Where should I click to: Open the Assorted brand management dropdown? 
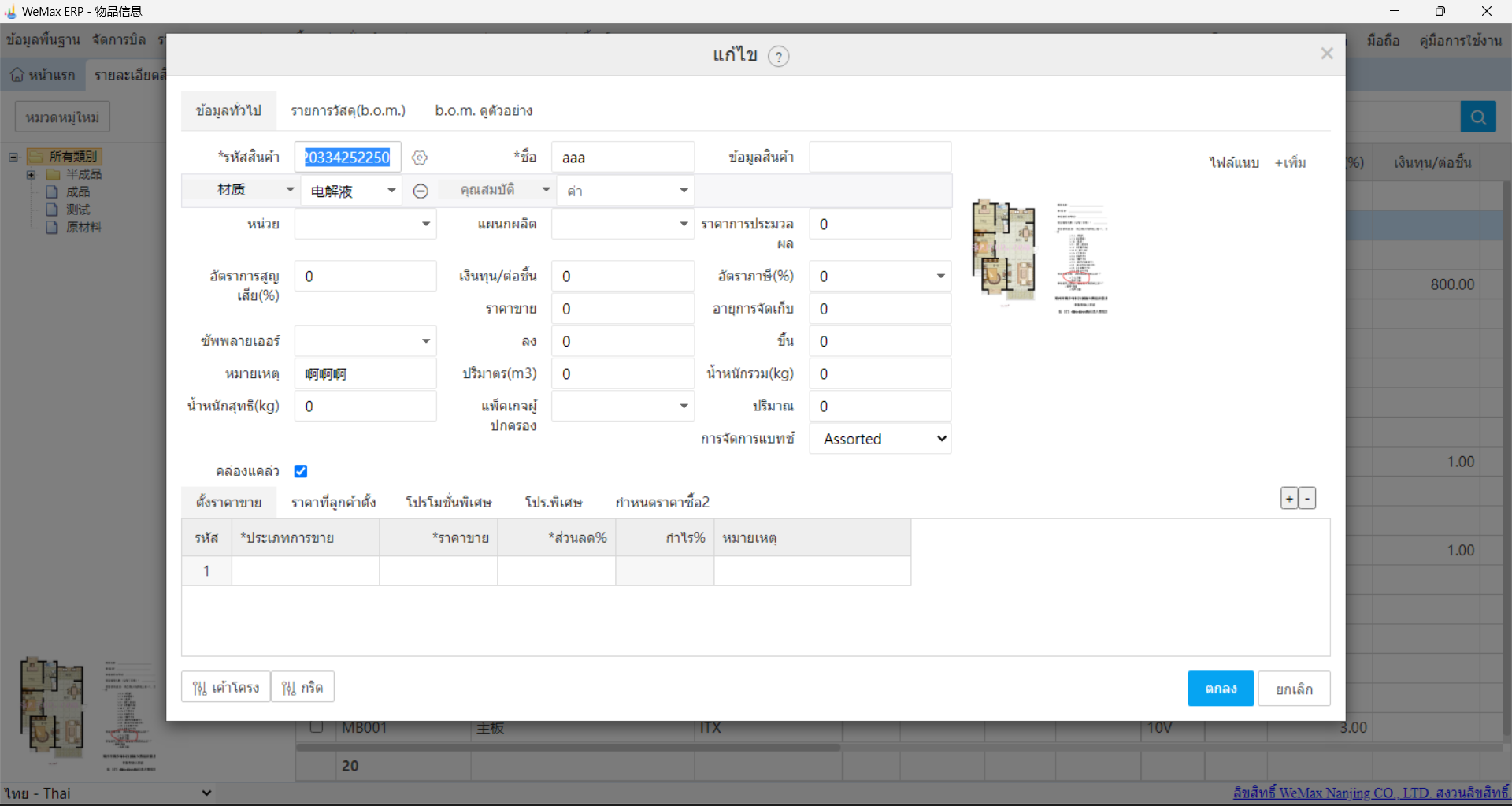click(880, 439)
